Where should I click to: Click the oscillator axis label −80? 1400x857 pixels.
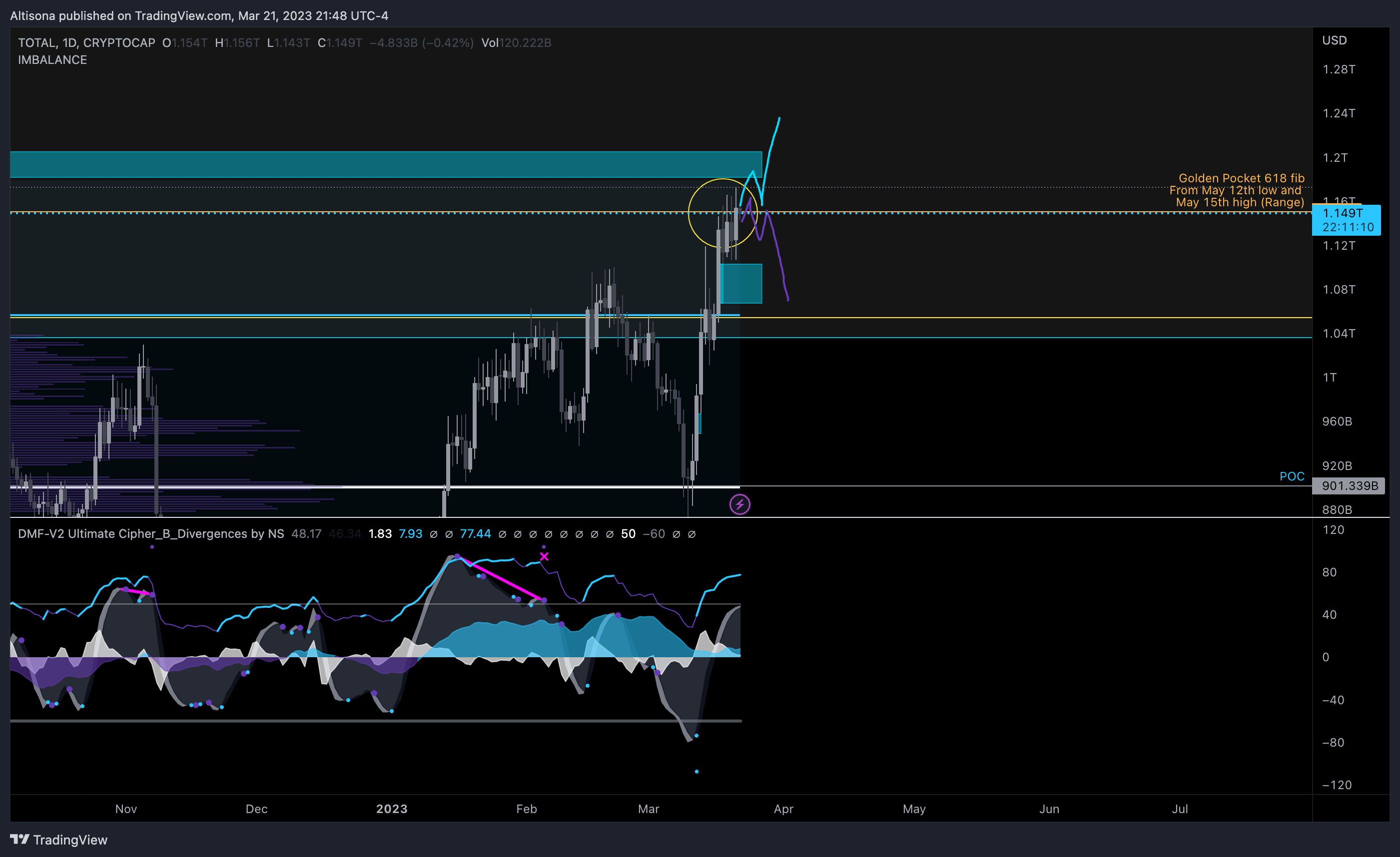[x=1333, y=743]
